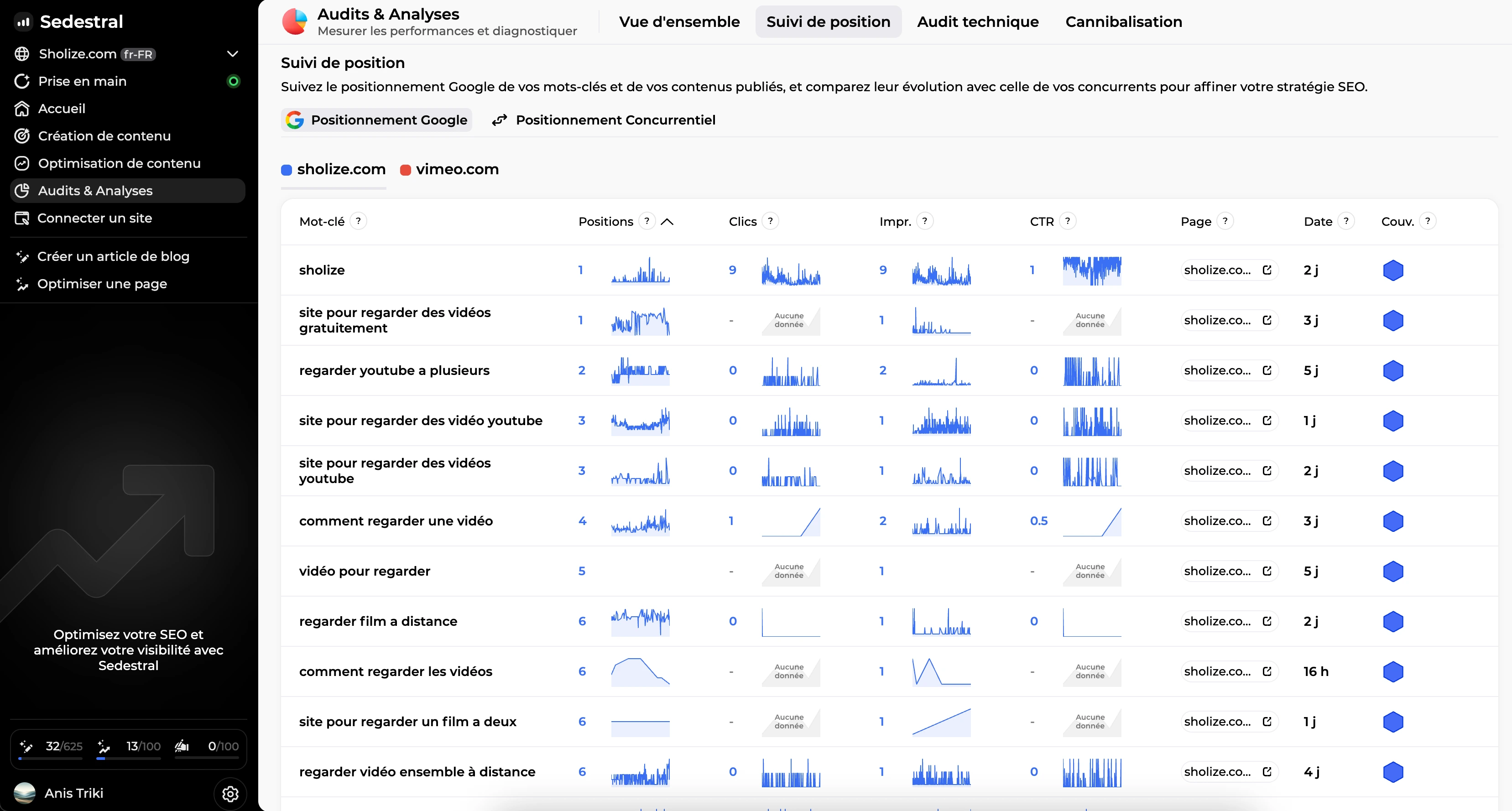Click coverage hexagon in sholize row
Viewport: 1512px width, 811px height.
coord(1393,270)
